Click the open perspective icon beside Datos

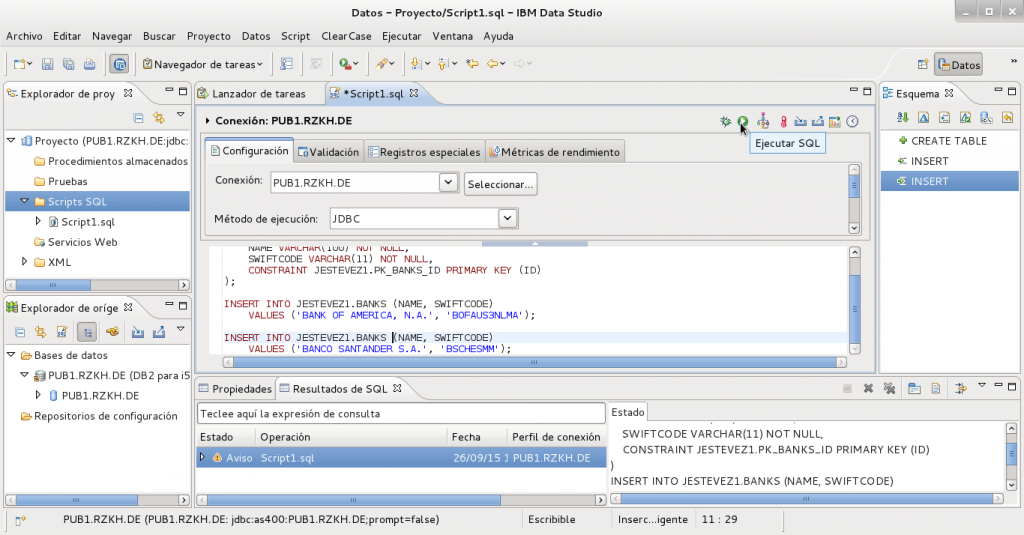(923, 64)
